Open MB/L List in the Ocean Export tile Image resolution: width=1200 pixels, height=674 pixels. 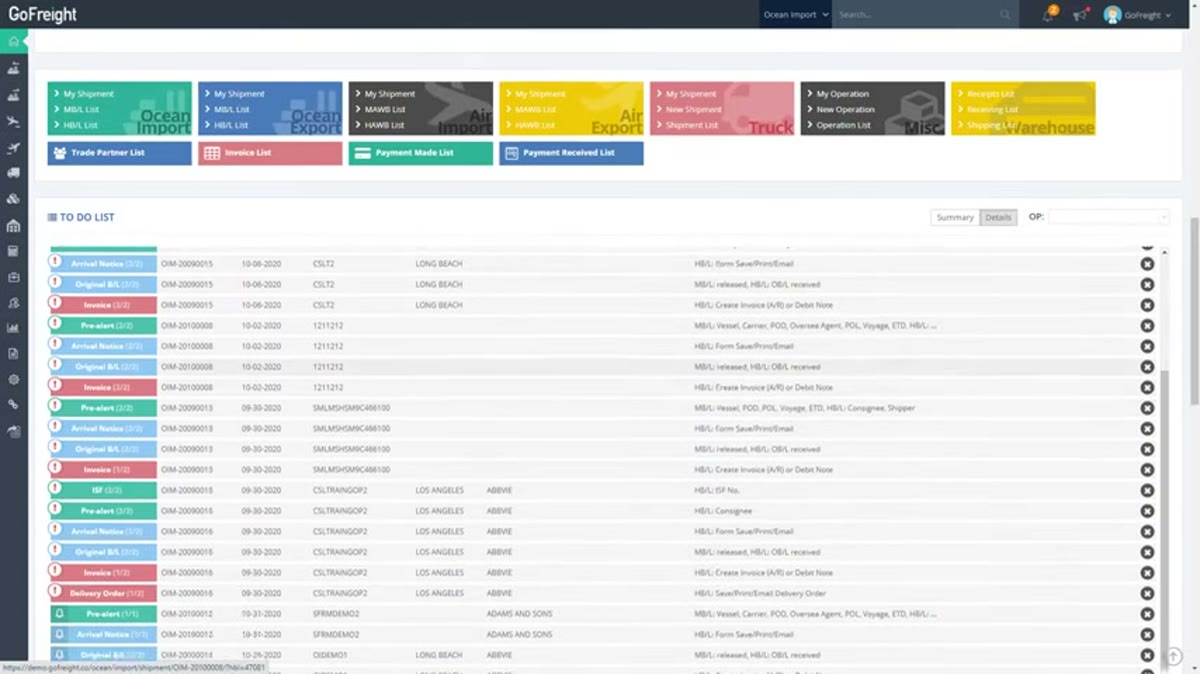coord(231,110)
